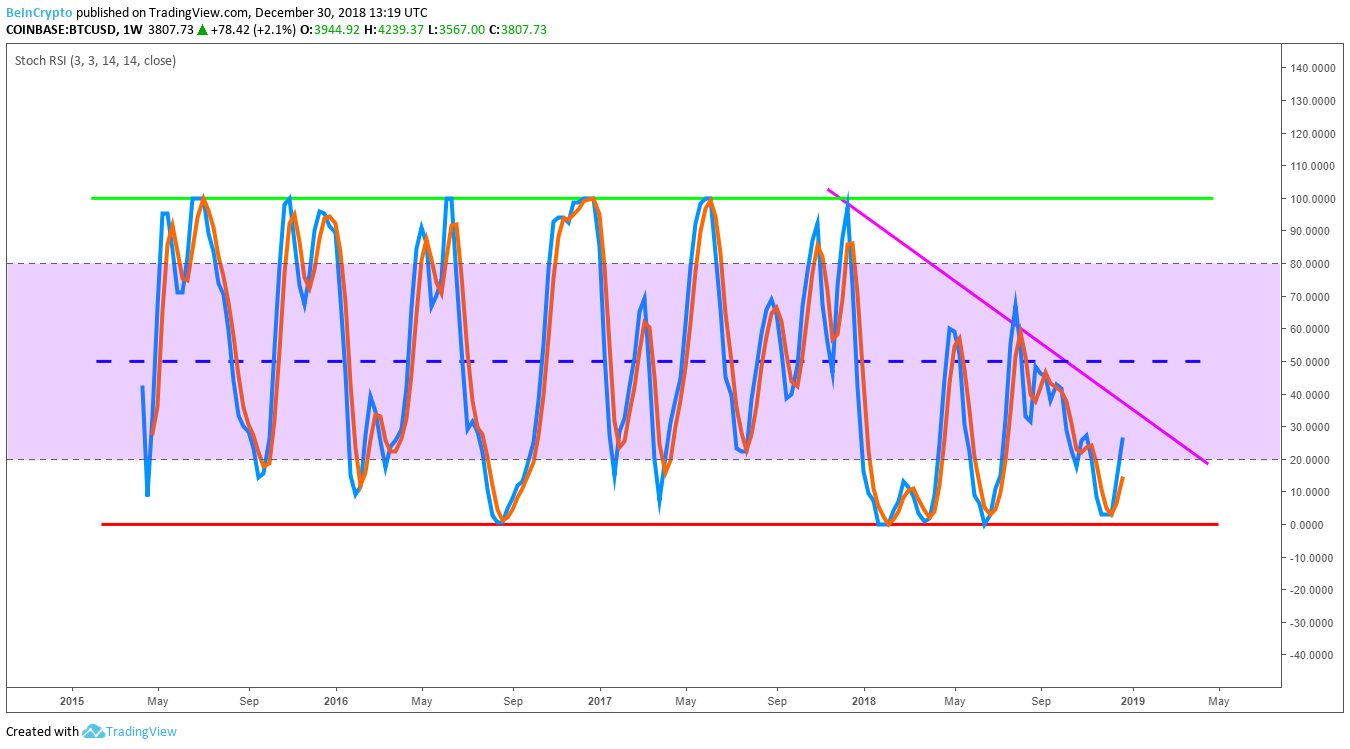Click the 2016 time axis label
The height and width of the screenshot is (749, 1350).
tap(336, 701)
